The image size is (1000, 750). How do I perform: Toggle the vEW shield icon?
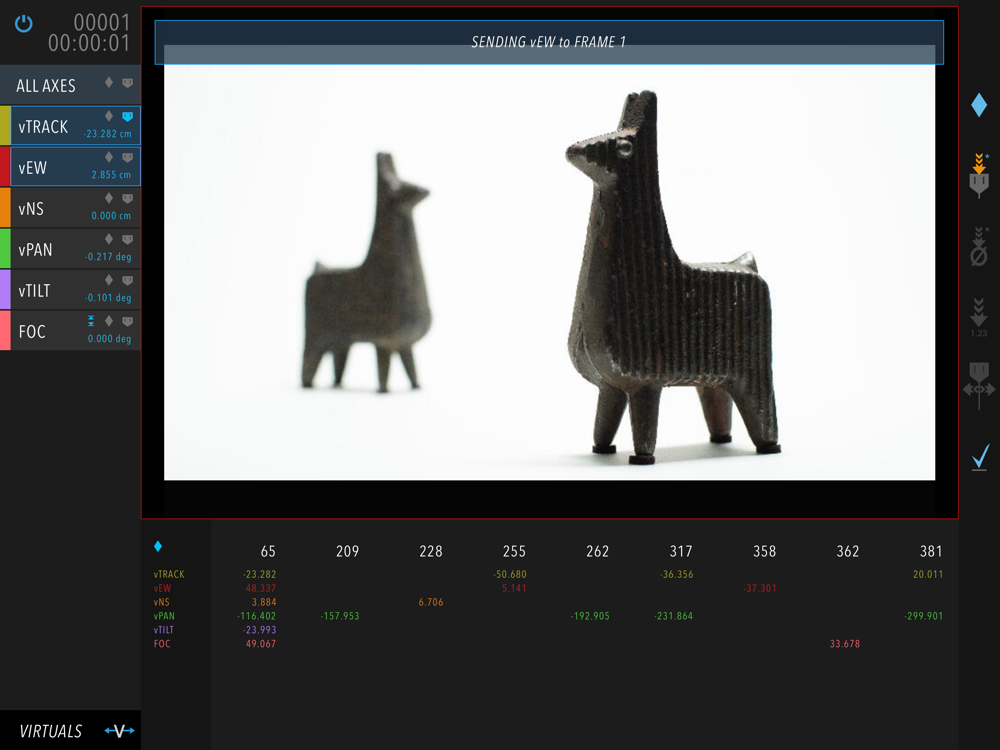(128, 158)
